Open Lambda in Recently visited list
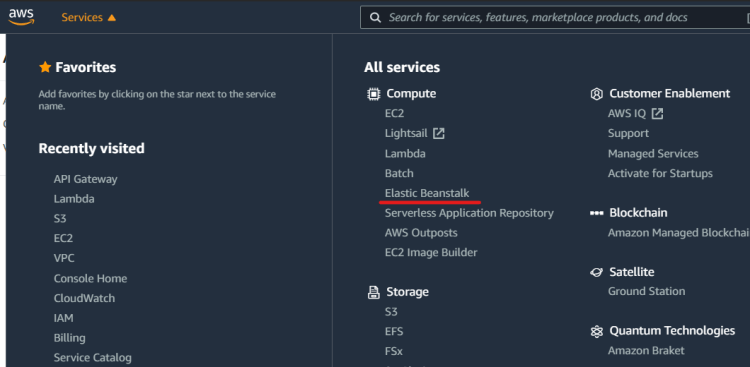The width and height of the screenshot is (750, 367). coord(74,199)
